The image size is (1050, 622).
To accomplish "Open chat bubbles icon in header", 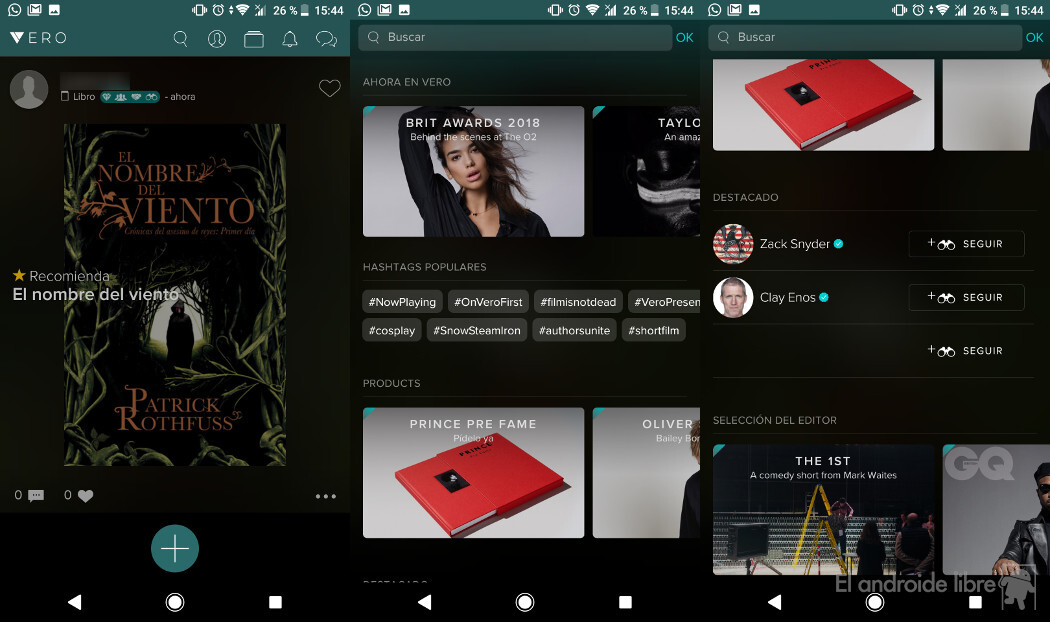I will [326, 39].
